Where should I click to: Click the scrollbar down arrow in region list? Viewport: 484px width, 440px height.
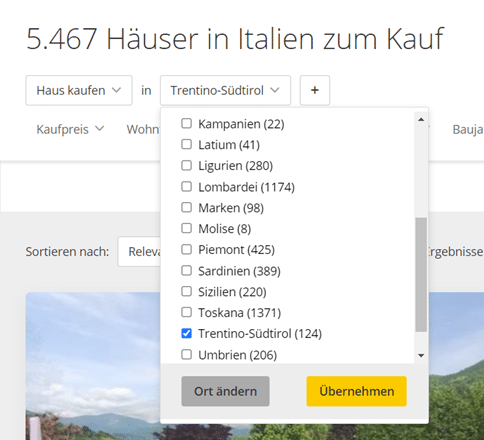click(421, 355)
